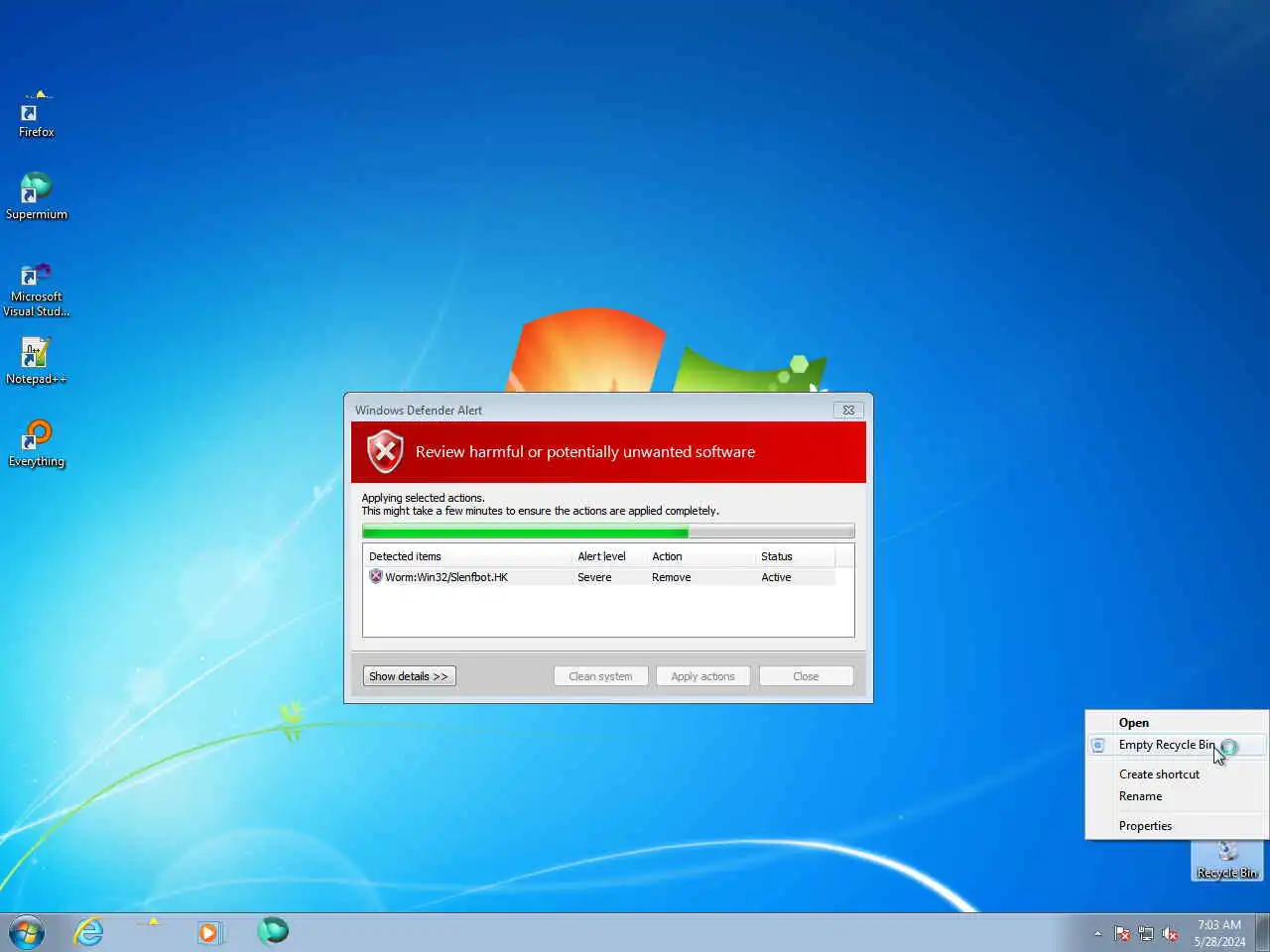This screenshot has width=1270, height=952.
Task: Choose Rename in the context menu
Action: (x=1177, y=796)
